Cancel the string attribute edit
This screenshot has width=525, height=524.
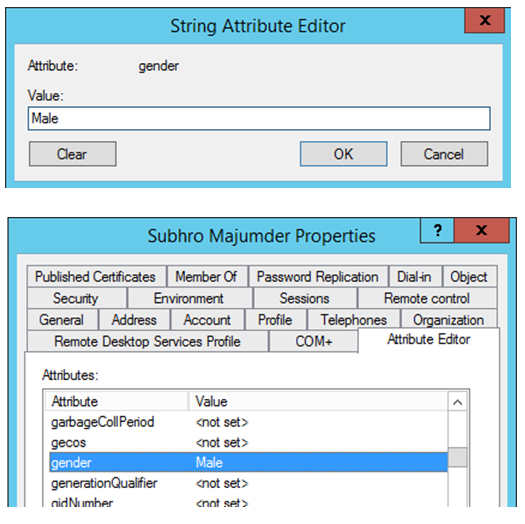coord(444,154)
